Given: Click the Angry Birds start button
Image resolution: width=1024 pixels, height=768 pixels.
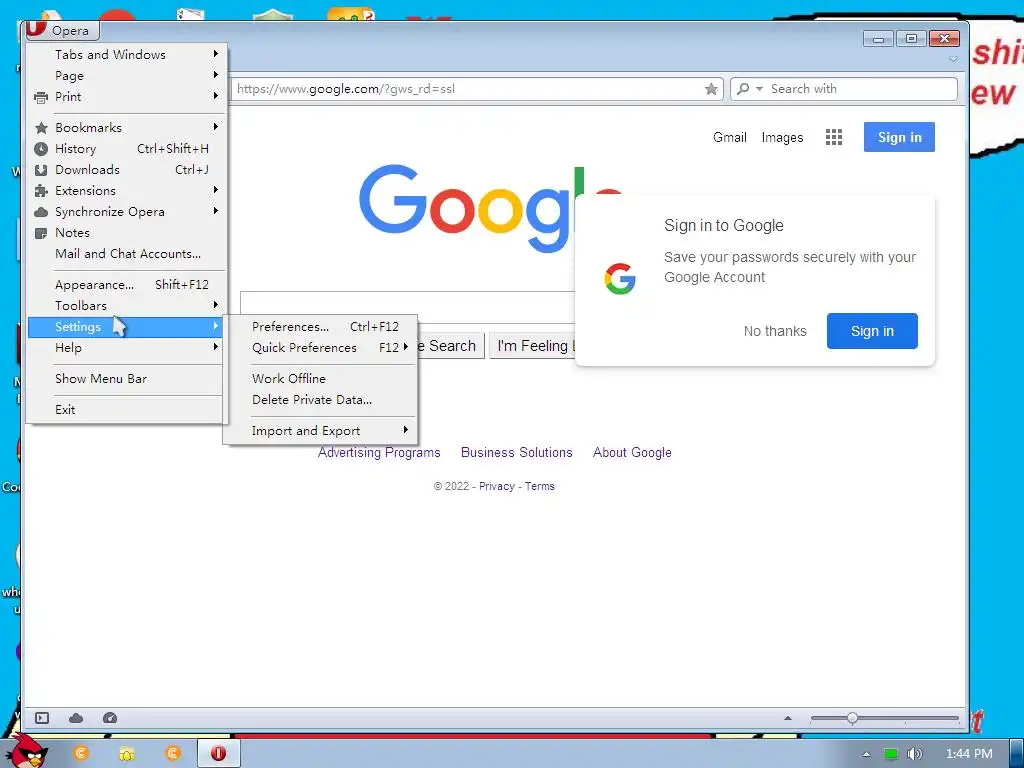Looking at the screenshot, I should 29,751.
